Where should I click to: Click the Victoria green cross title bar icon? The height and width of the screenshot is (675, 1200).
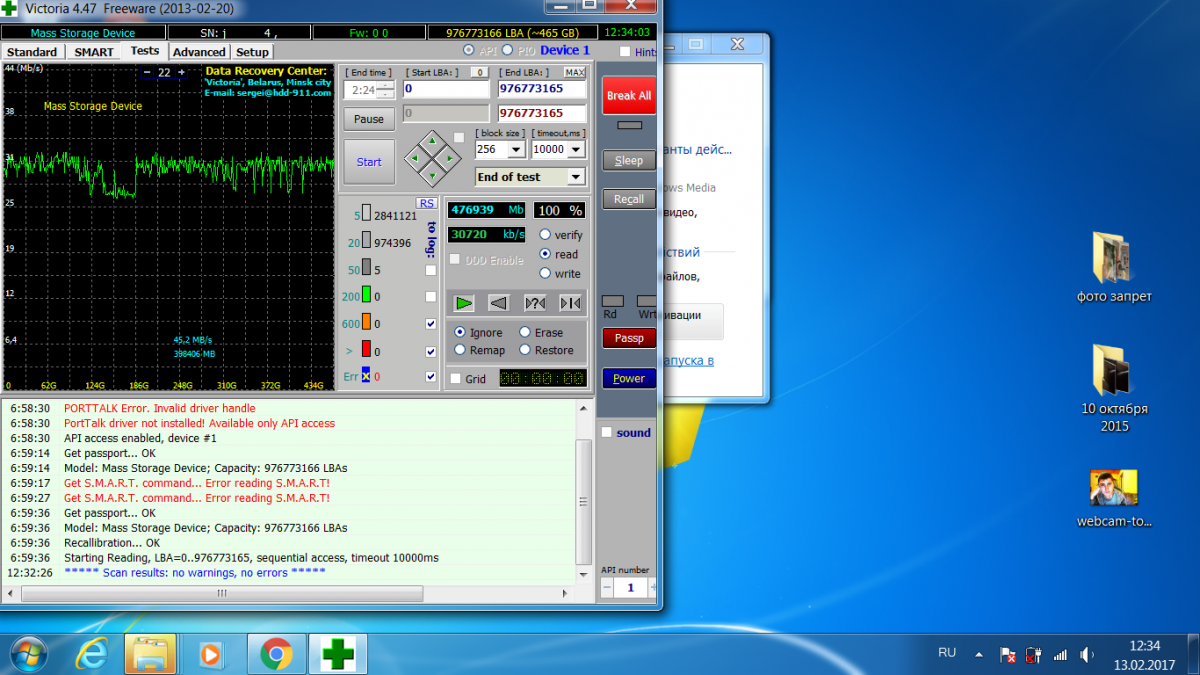coord(9,8)
